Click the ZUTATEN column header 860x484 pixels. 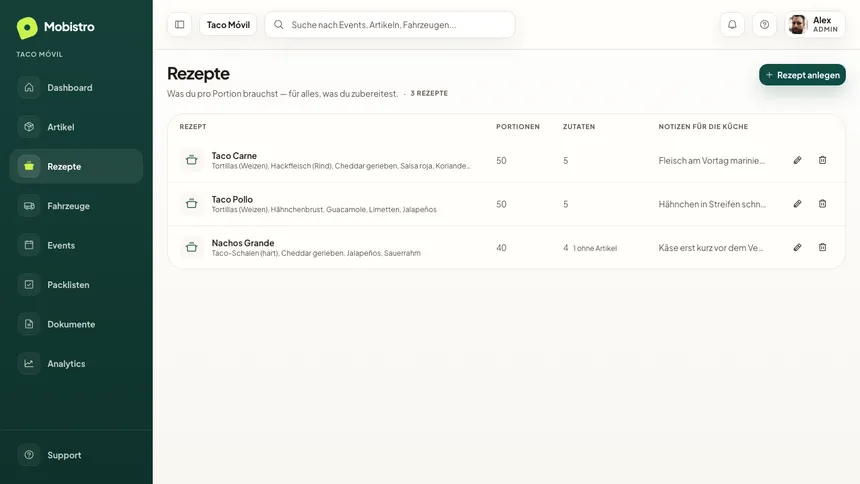point(579,127)
